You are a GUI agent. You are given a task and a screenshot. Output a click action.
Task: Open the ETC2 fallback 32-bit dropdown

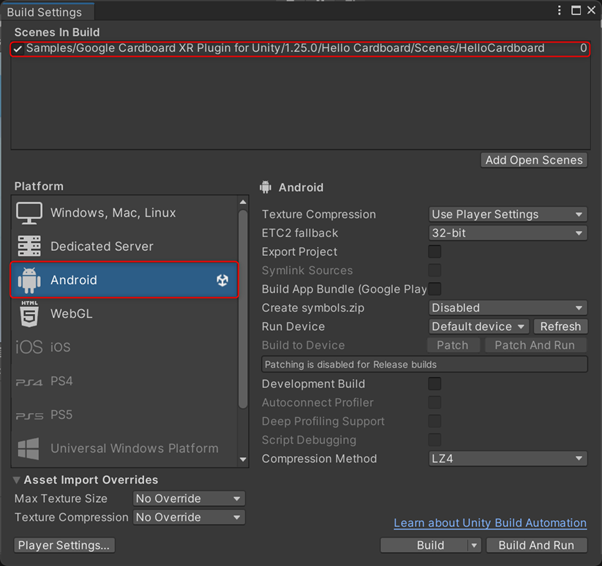point(508,233)
